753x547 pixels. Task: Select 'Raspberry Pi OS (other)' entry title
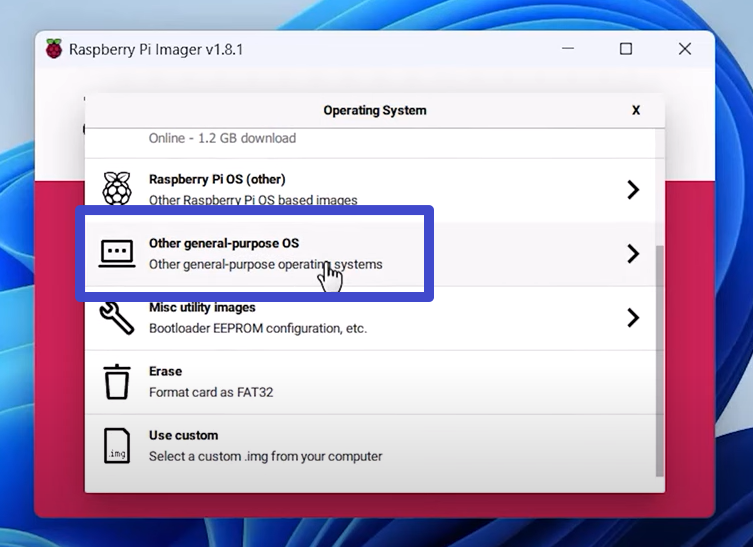coord(217,179)
